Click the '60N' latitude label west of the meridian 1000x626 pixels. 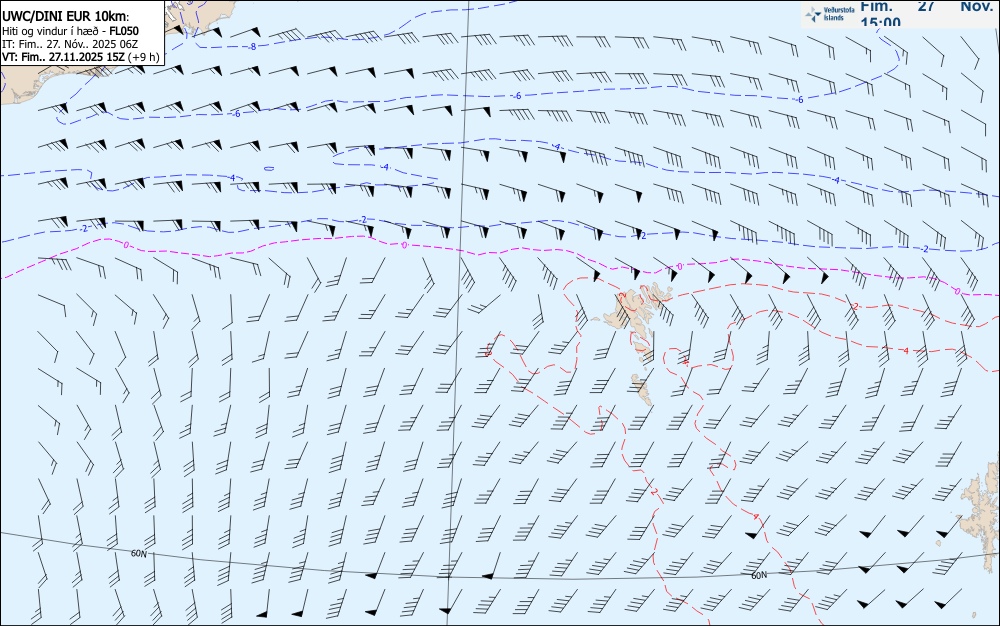[138, 553]
